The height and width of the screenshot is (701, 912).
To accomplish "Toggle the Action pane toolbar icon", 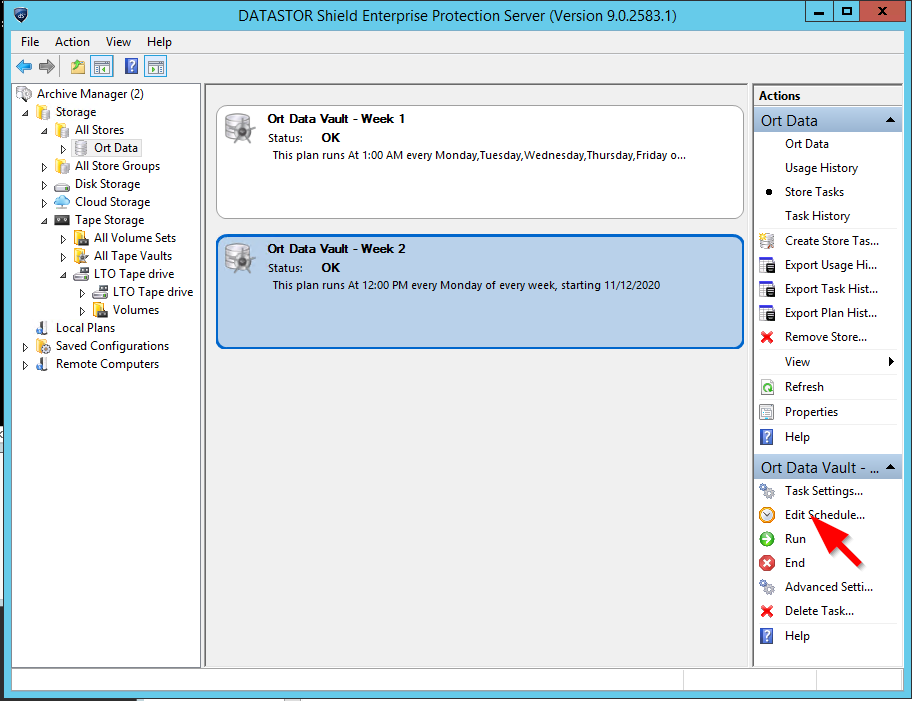I will [x=156, y=67].
